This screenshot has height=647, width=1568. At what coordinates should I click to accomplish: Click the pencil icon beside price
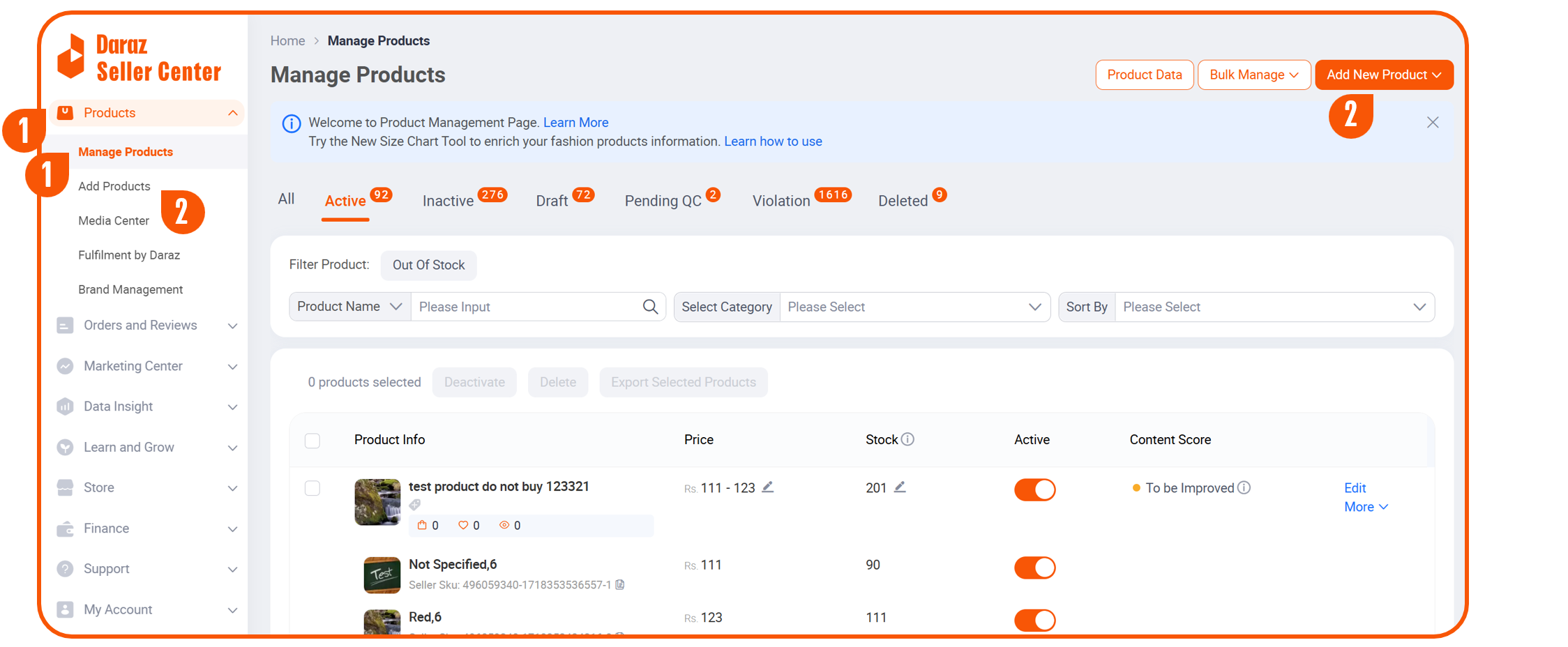tap(768, 487)
